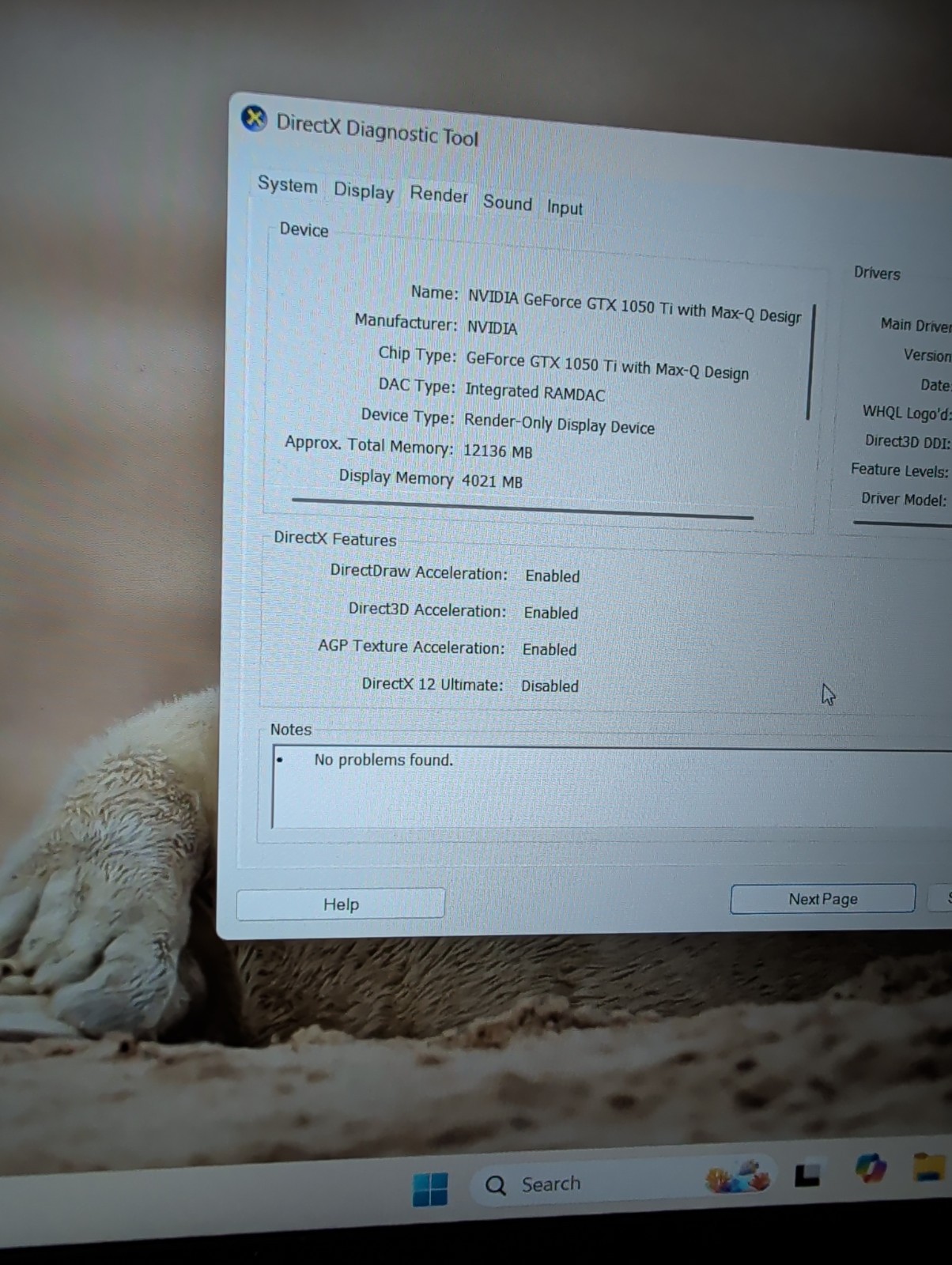Click the Device panel vertical scrollbar
This screenshot has width=952, height=1265.
[x=810, y=362]
